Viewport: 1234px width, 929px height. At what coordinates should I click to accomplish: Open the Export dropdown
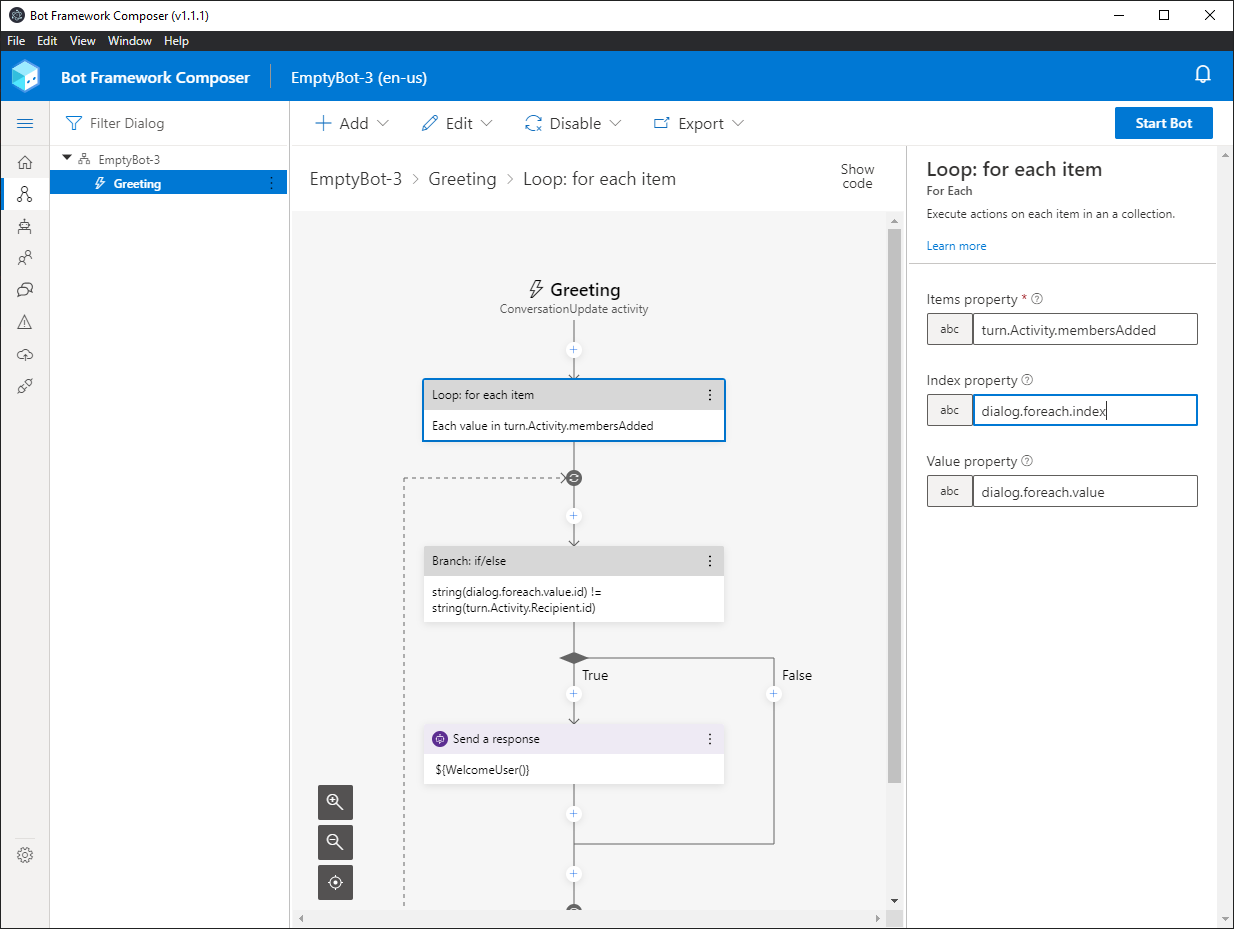[699, 123]
